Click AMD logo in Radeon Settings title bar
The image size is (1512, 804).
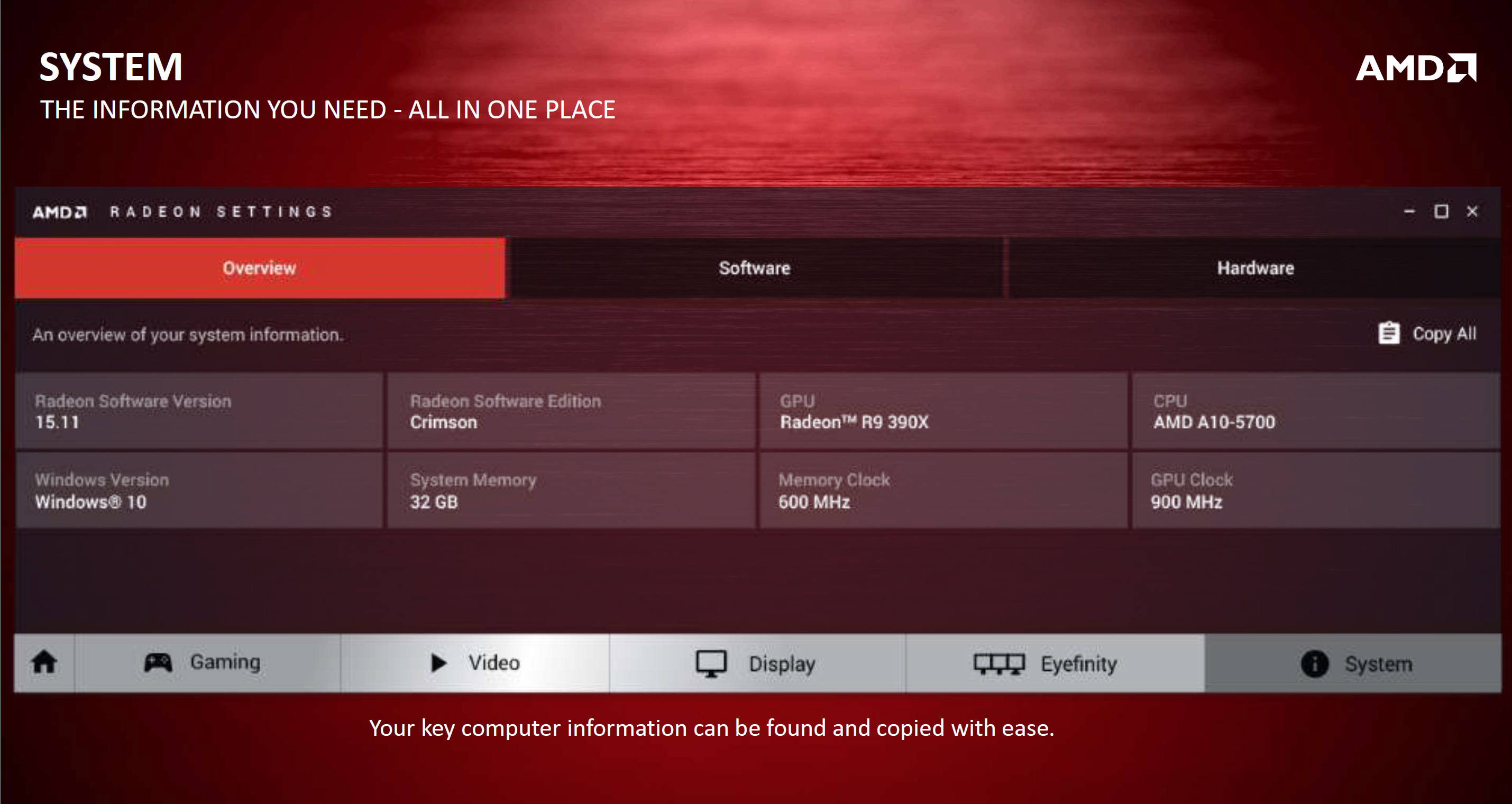point(60,212)
